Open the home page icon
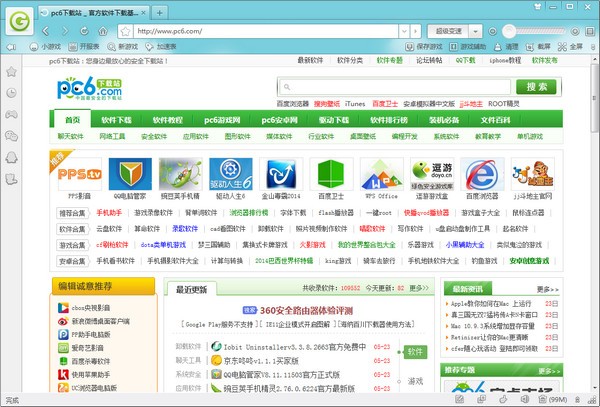This screenshot has width=600, height=407. click(x=103, y=31)
